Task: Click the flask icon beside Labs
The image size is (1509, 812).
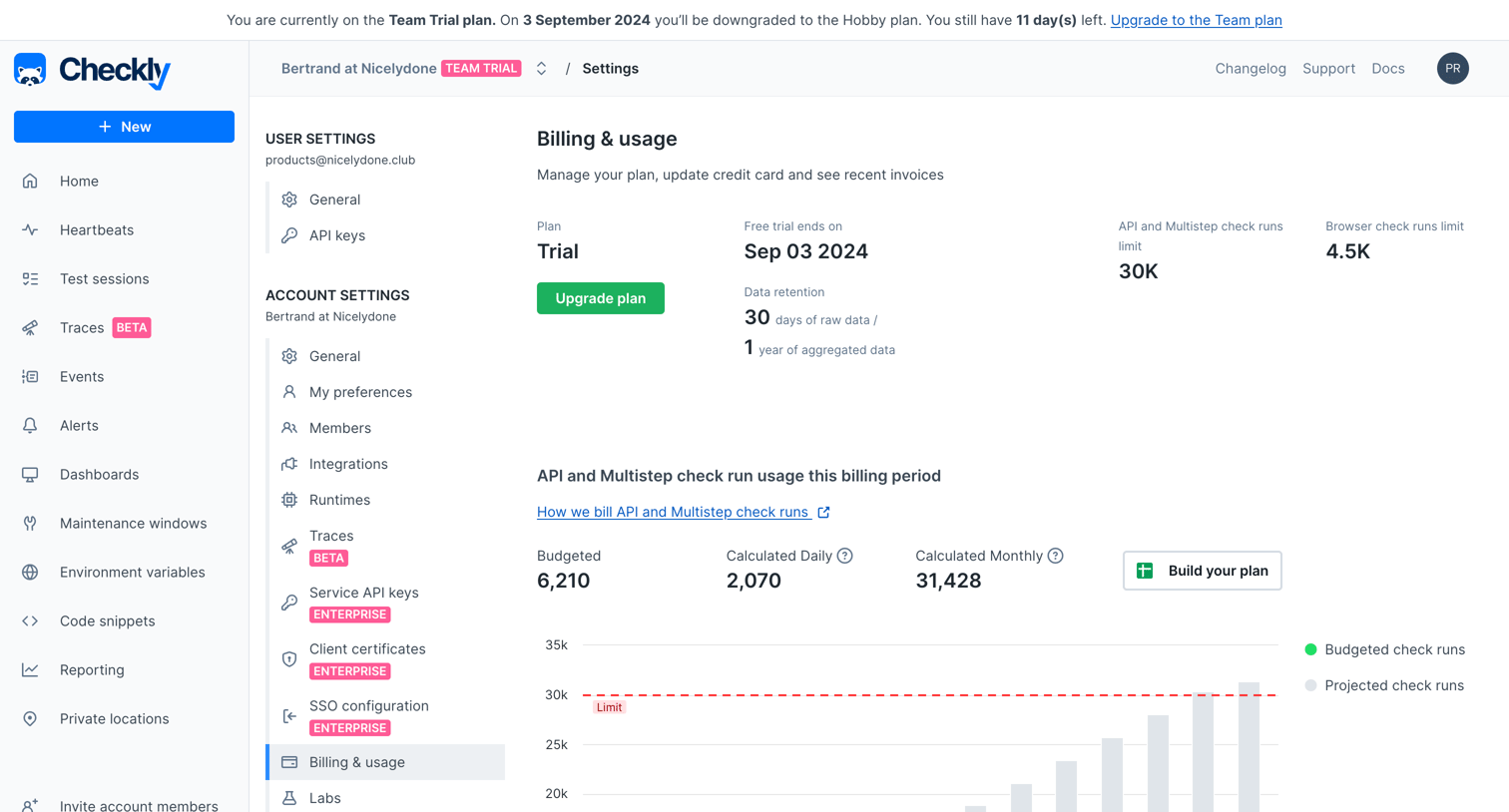Action: 289,798
